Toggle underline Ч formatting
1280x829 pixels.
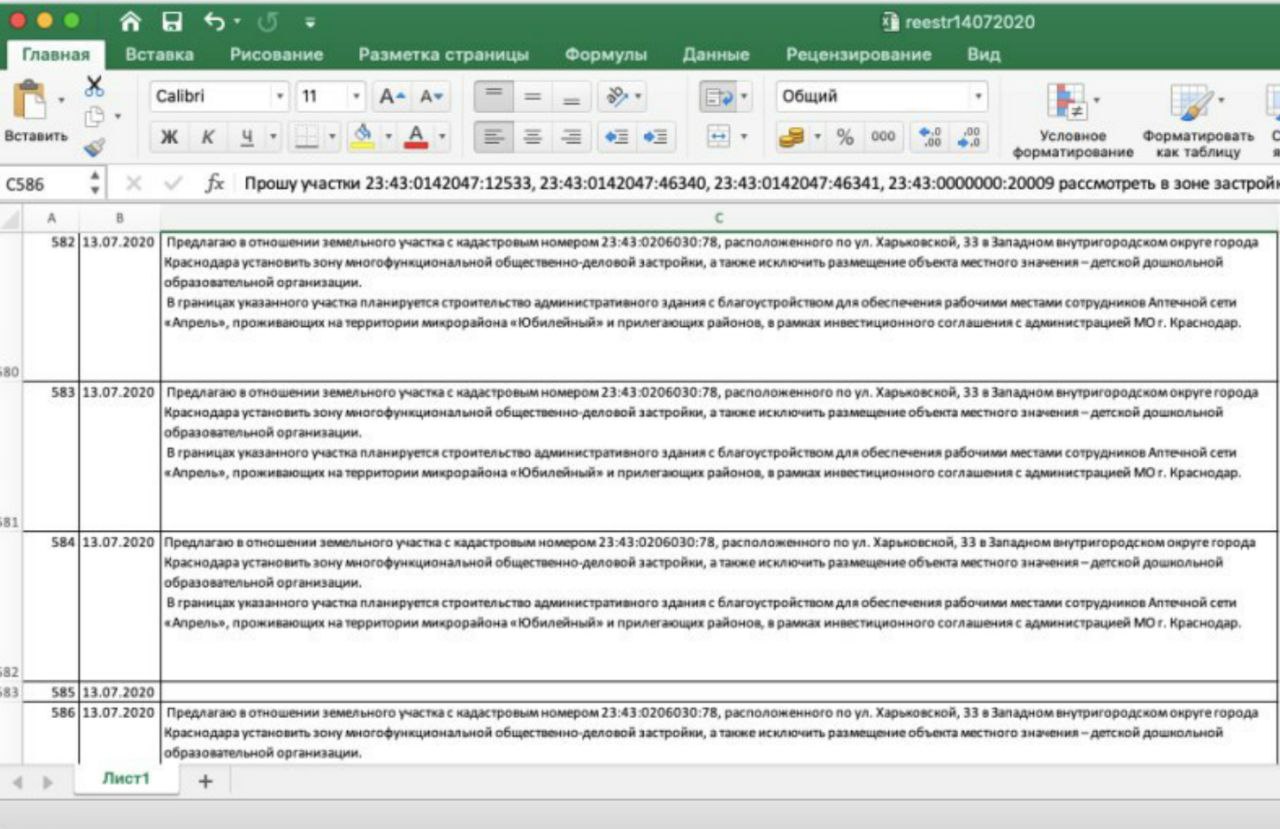(x=246, y=137)
